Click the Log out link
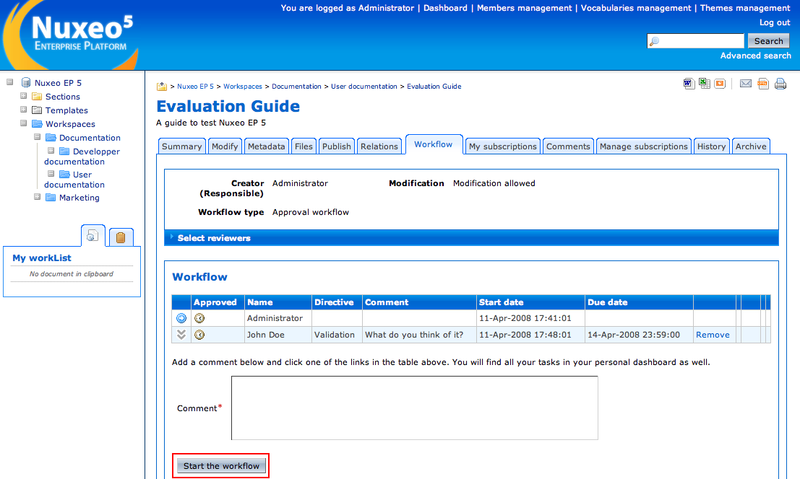The height and width of the screenshot is (479, 800). 774,22
